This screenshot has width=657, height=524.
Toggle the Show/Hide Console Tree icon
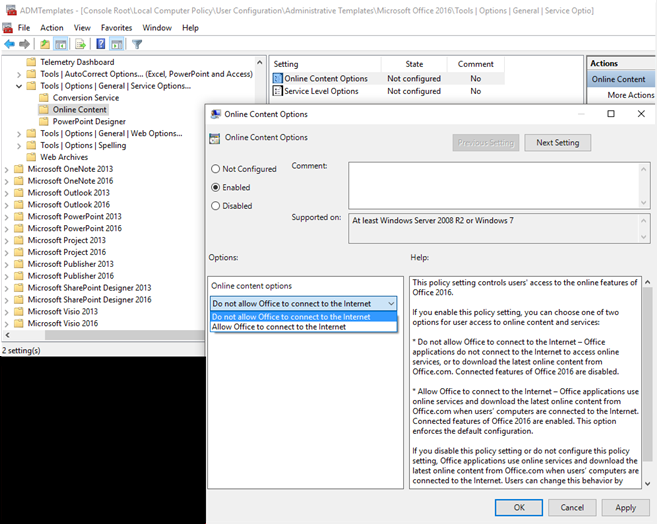coord(61,44)
